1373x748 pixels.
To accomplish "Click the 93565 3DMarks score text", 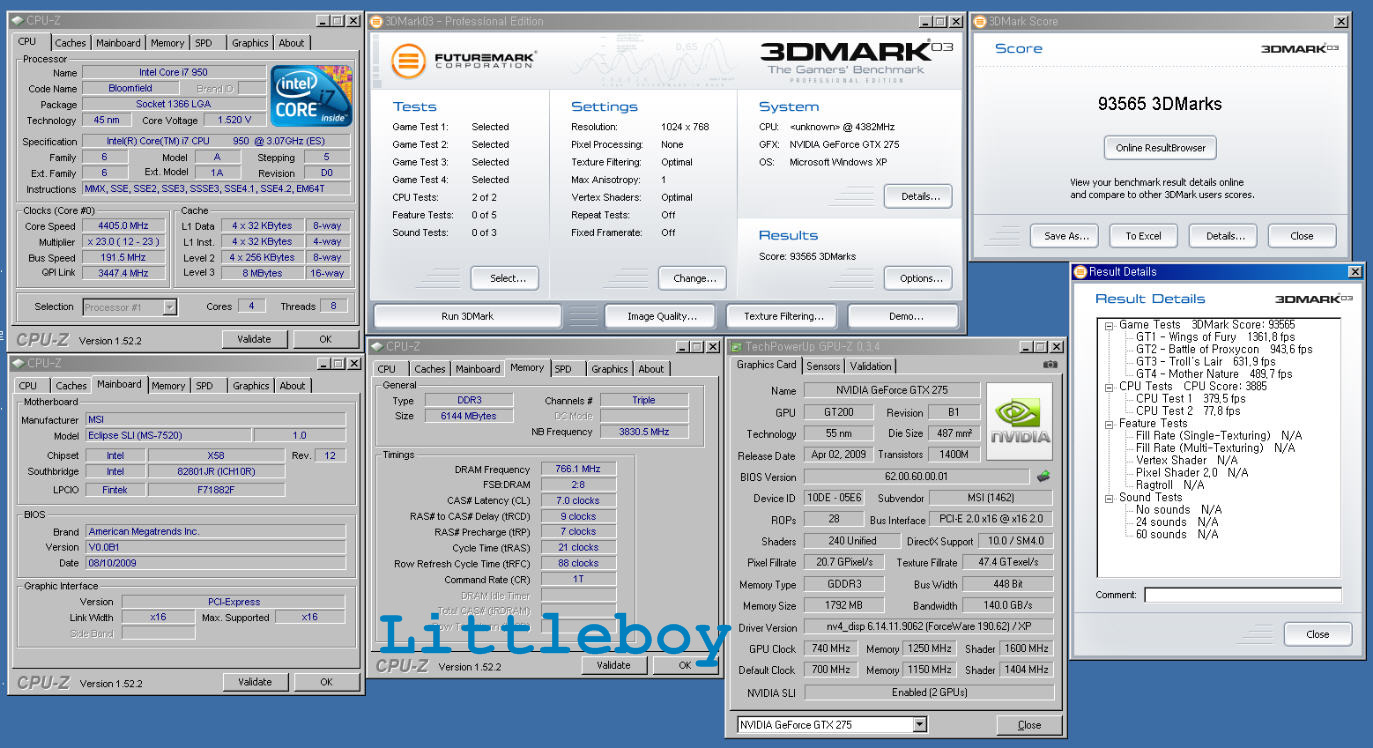I will 1159,103.
